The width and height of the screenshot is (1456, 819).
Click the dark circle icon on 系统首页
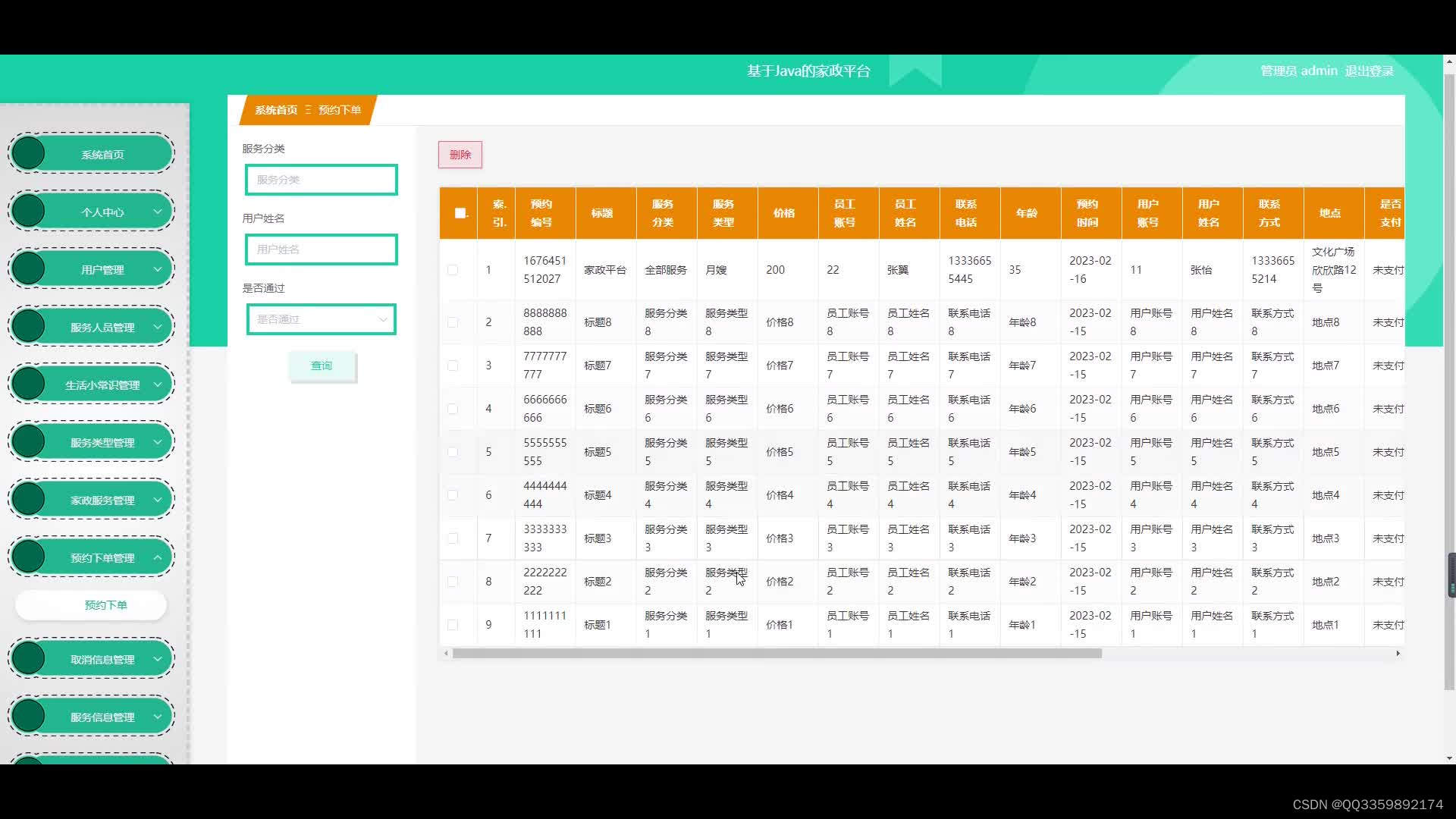[29, 154]
